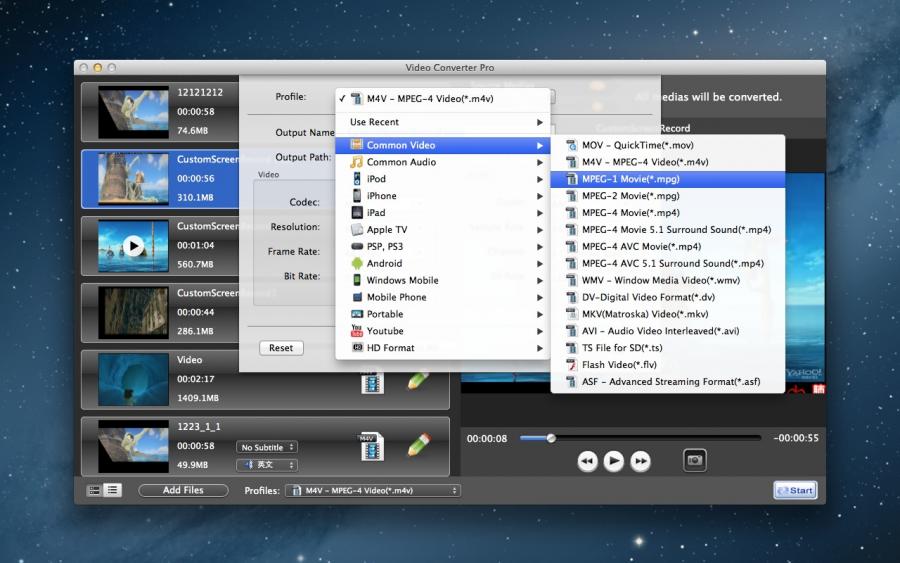900x563 pixels.
Task: Click the Windows Mobile phone icon
Action: [356, 280]
